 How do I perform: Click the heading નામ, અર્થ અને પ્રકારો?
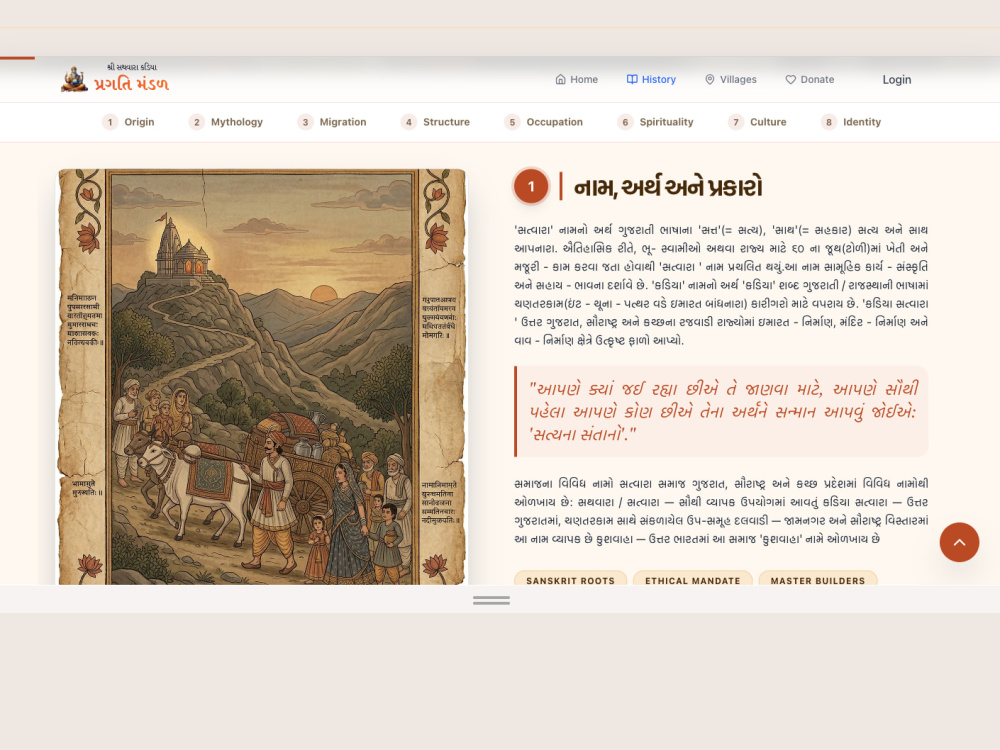(x=668, y=188)
